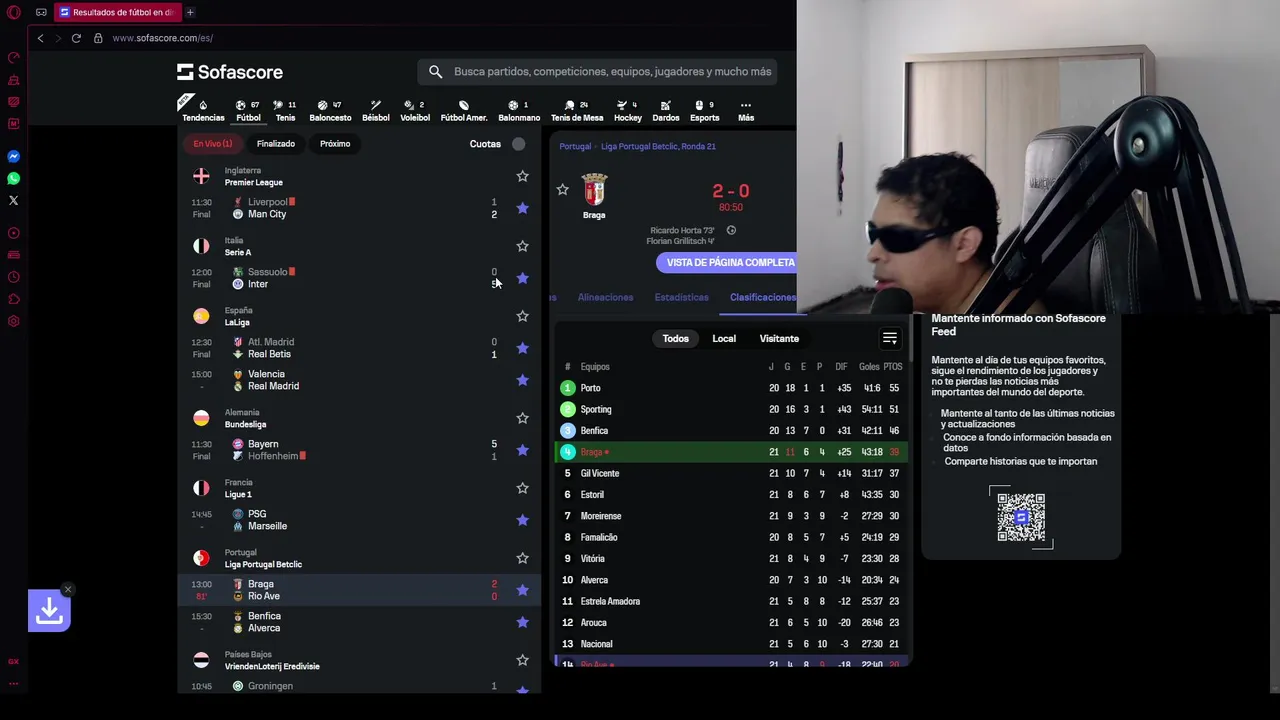Go back to the previous page
1280x720 pixels.
pyautogui.click(x=40, y=38)
